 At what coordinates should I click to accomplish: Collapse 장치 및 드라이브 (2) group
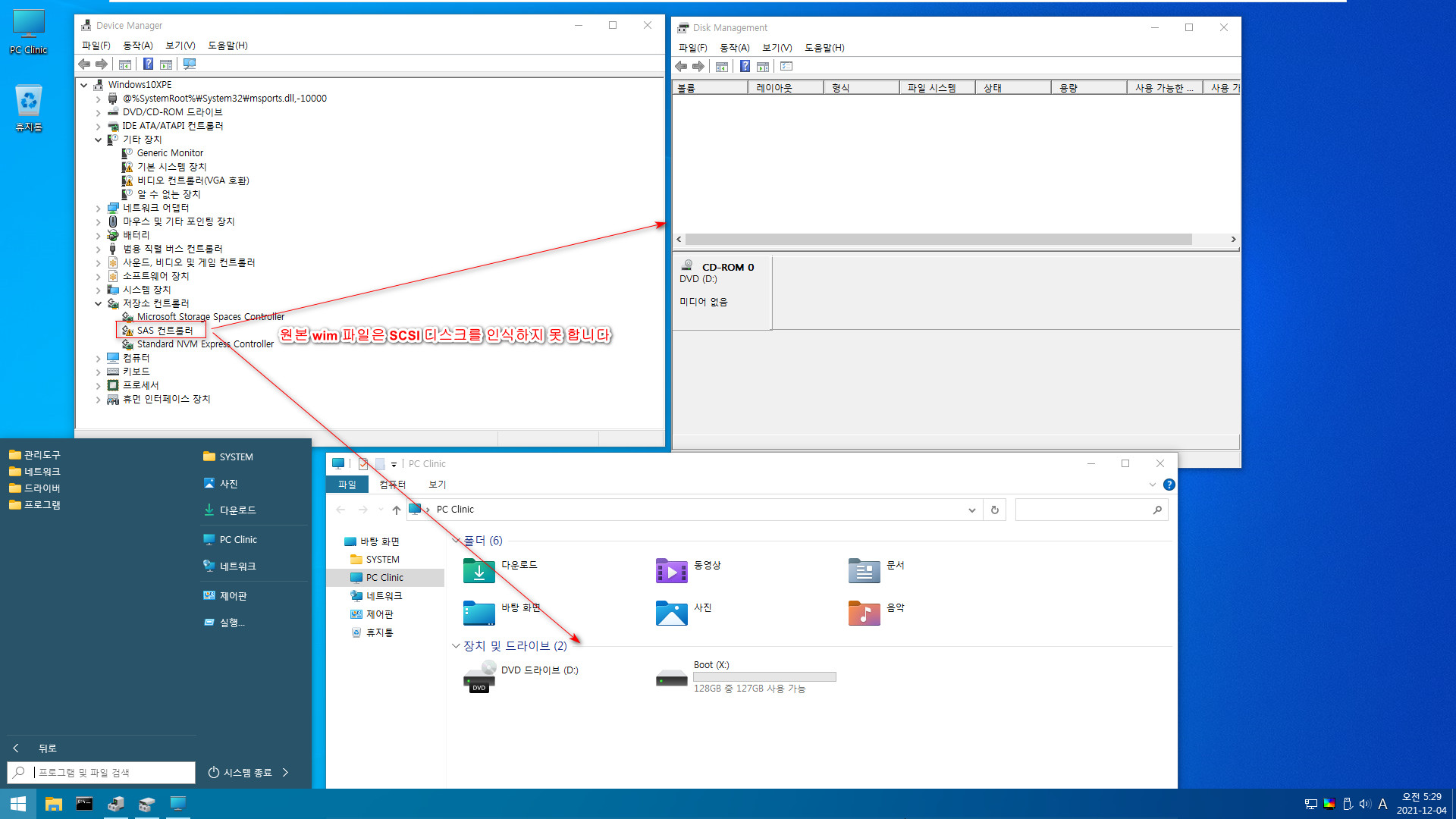click(x=456, y=646)
